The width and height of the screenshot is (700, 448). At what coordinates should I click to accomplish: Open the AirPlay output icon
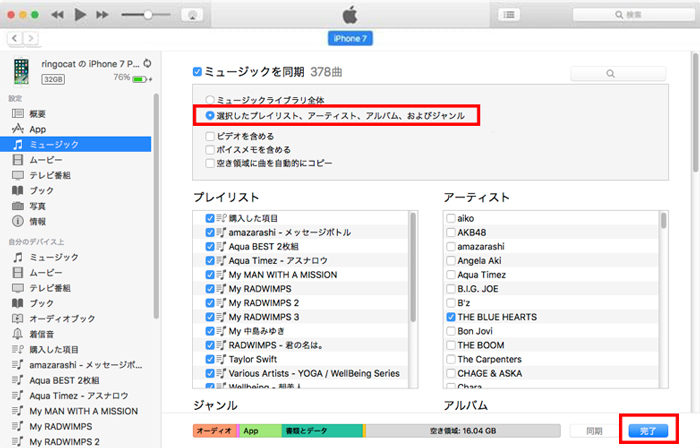pyautogui.click(x=192, y=15)
